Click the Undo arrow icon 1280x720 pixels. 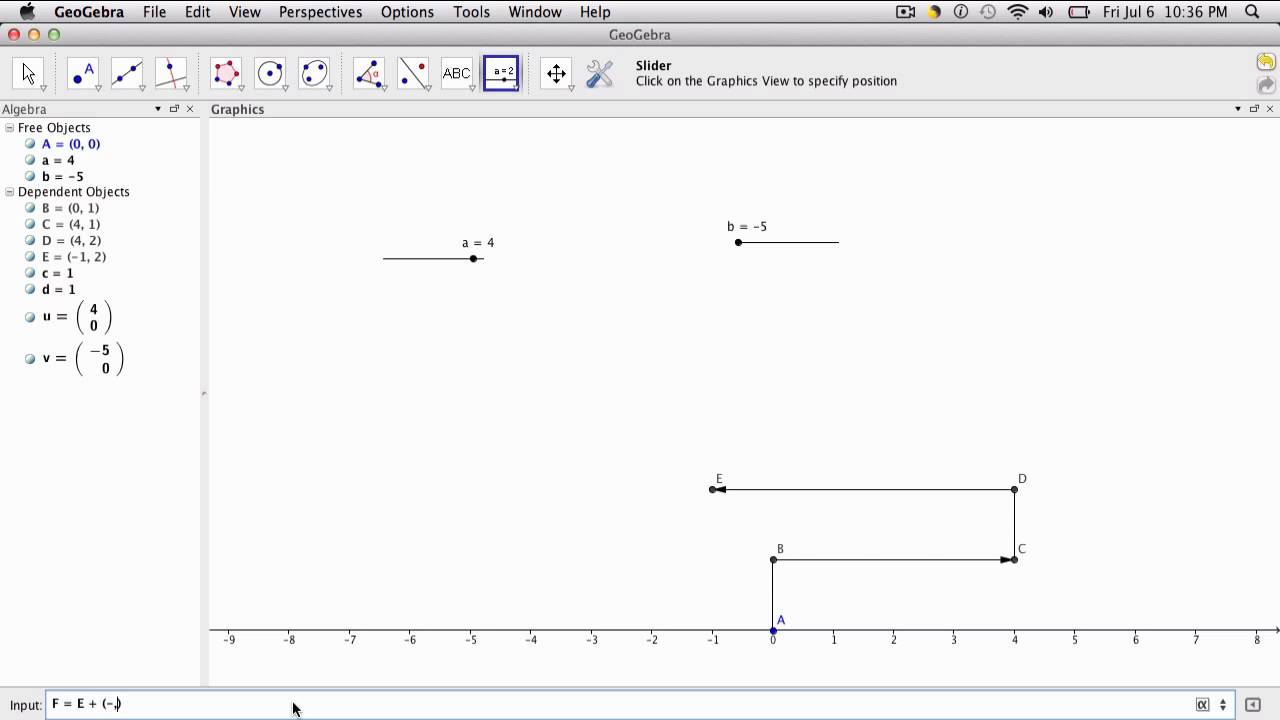point(1266,62)
